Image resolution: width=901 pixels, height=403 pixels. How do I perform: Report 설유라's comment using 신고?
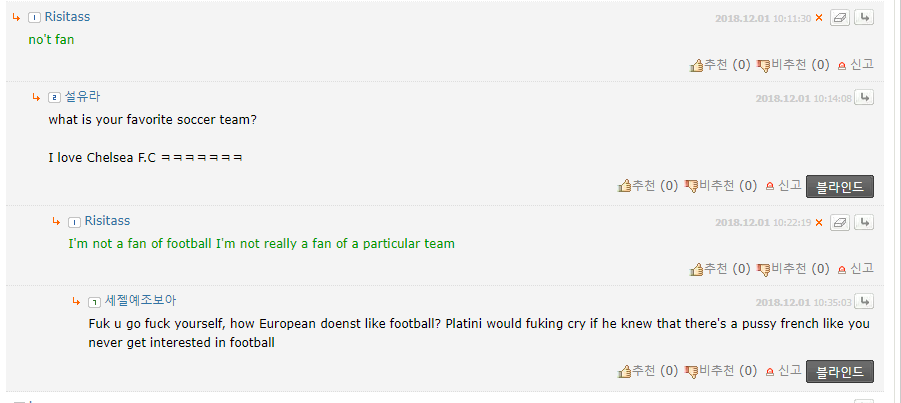coord(783,186)
